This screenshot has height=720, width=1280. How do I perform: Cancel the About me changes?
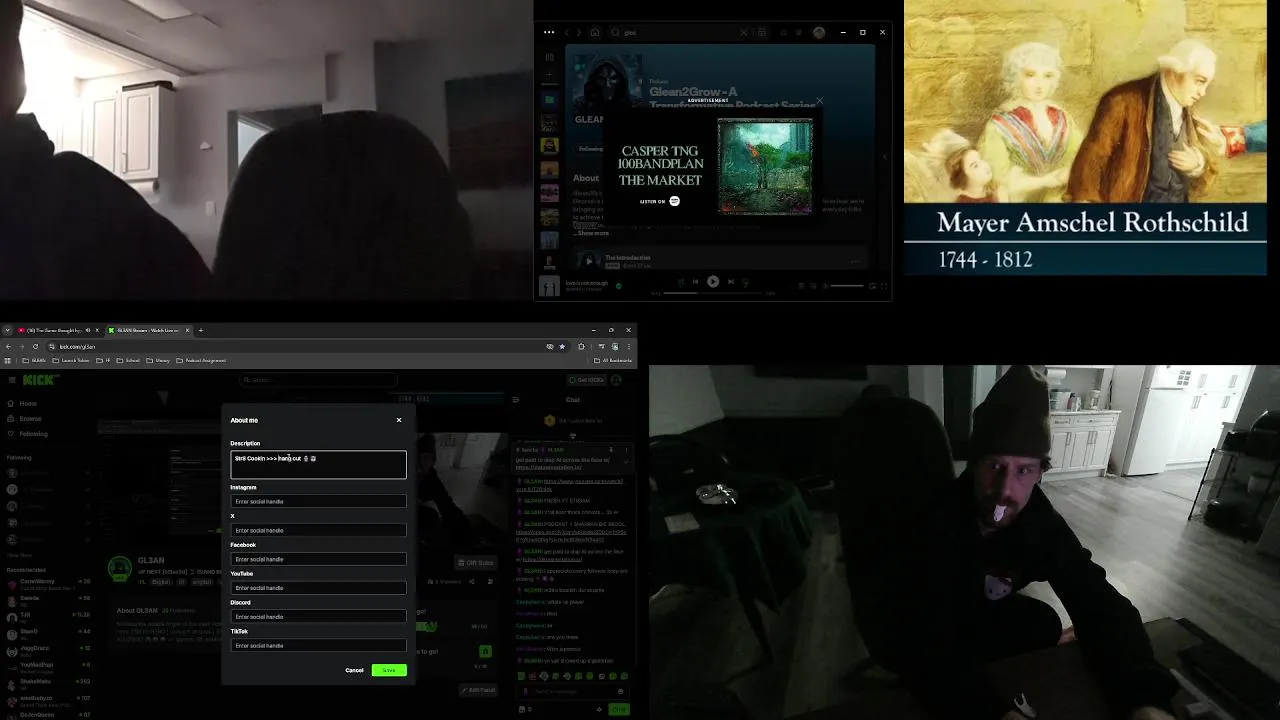coord(354,670)
